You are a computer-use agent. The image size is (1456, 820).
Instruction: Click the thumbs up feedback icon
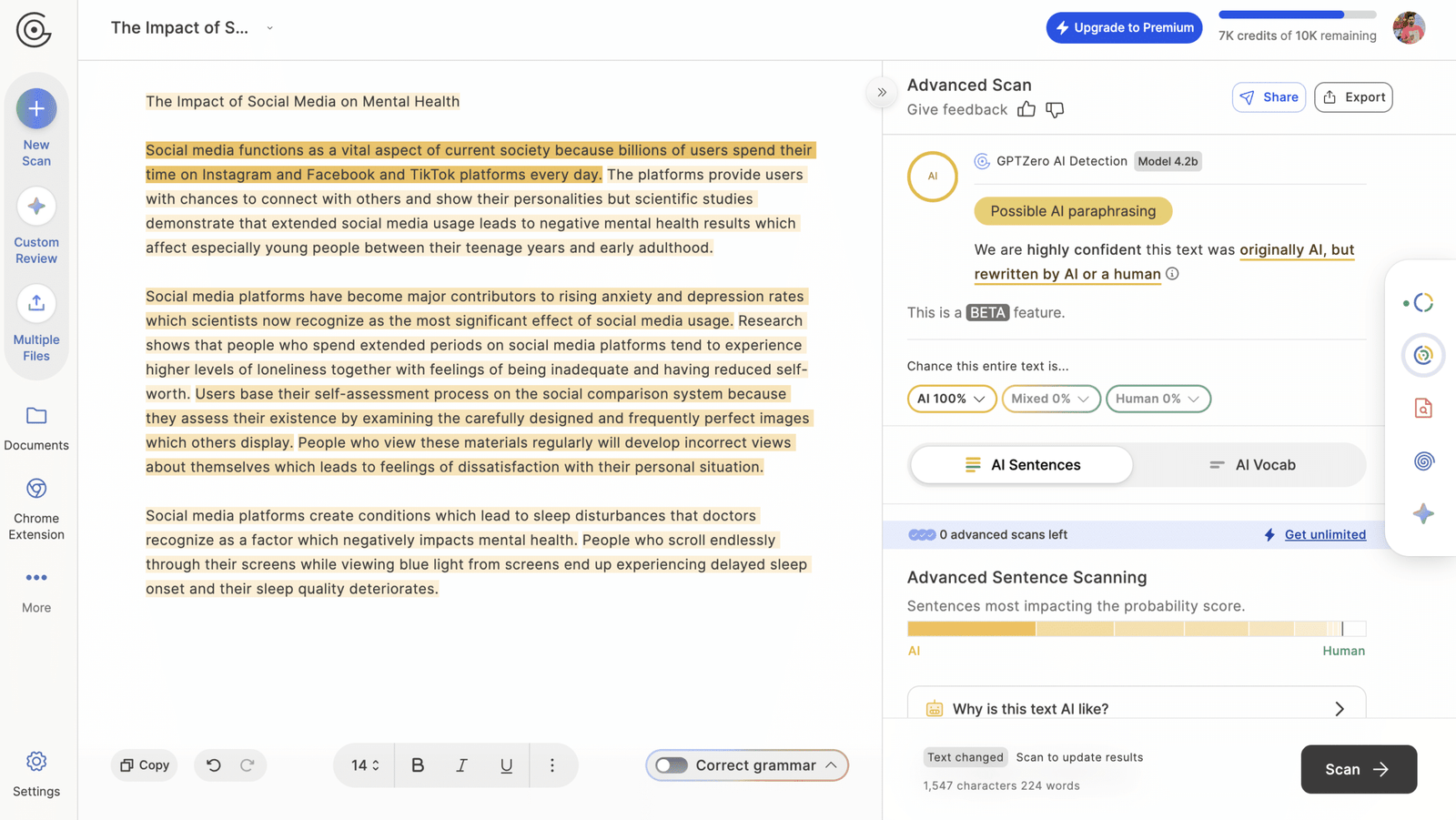click(x=1026, y=110)
